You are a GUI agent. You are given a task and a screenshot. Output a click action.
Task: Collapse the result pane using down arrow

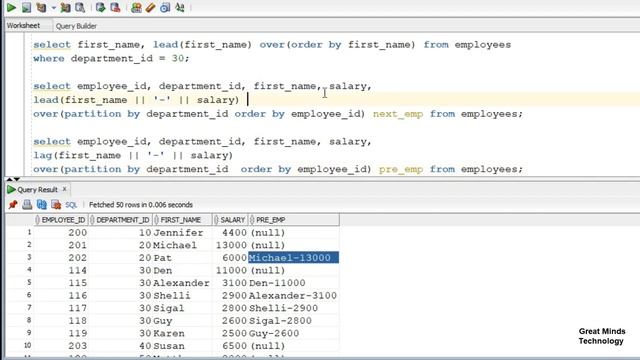click(17, 179)
